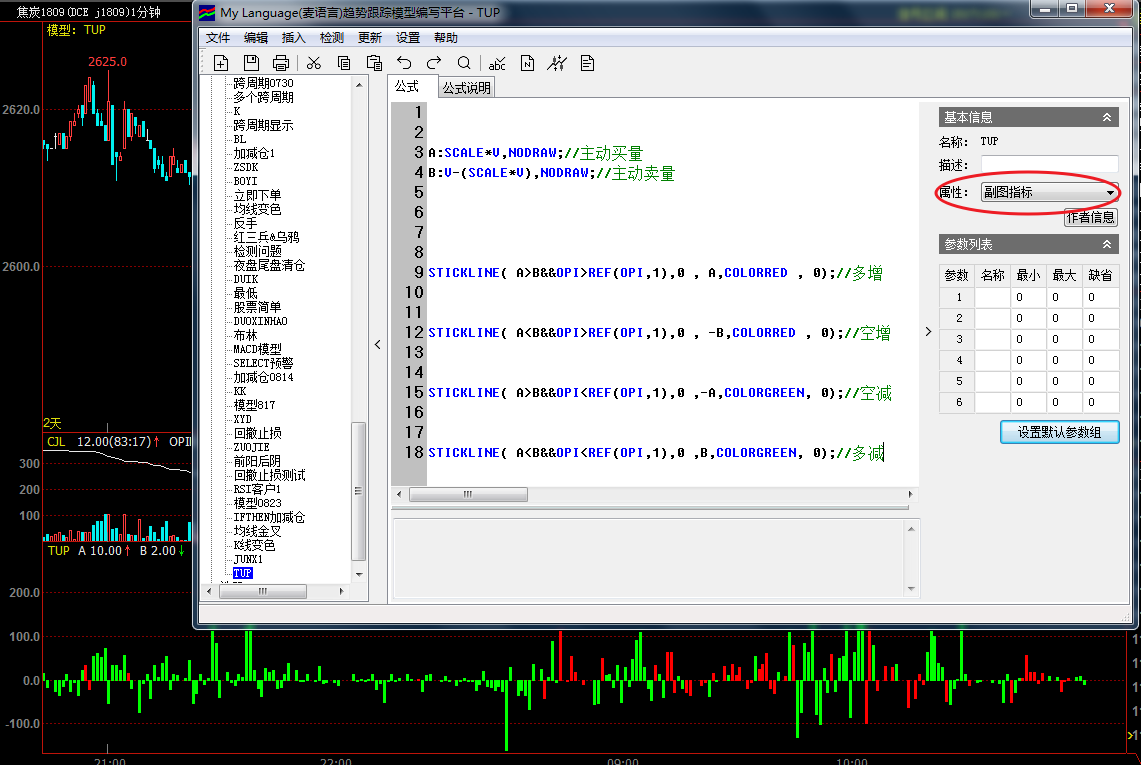Collapse the left formula list panel arrow
This screenshot has width=1141, height=765.
pos(377,344)
